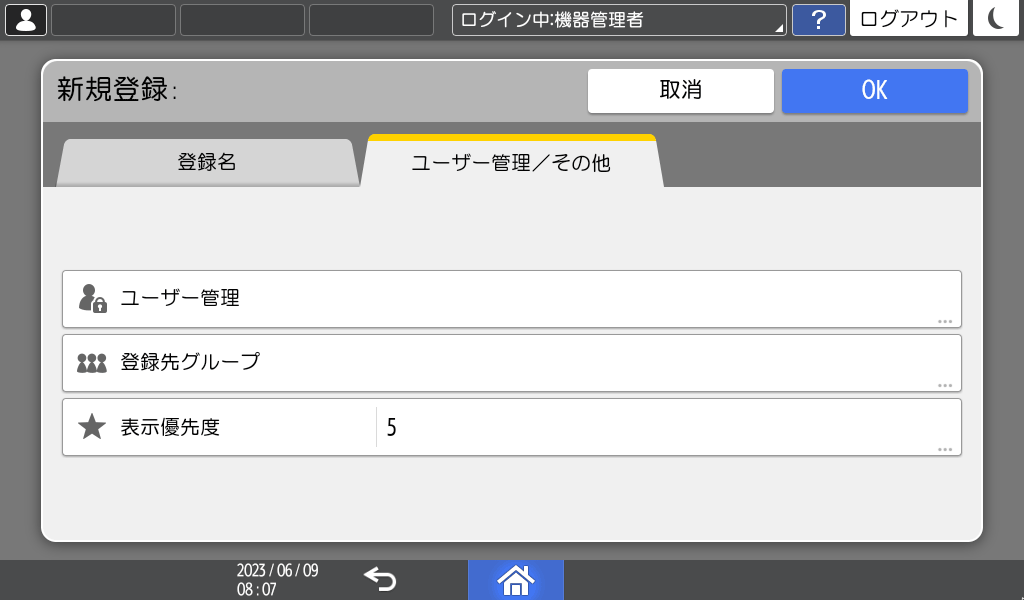This screenshot has width=1024, height=600.
Task: Go back using the return arrow icon
Action: 378,579
